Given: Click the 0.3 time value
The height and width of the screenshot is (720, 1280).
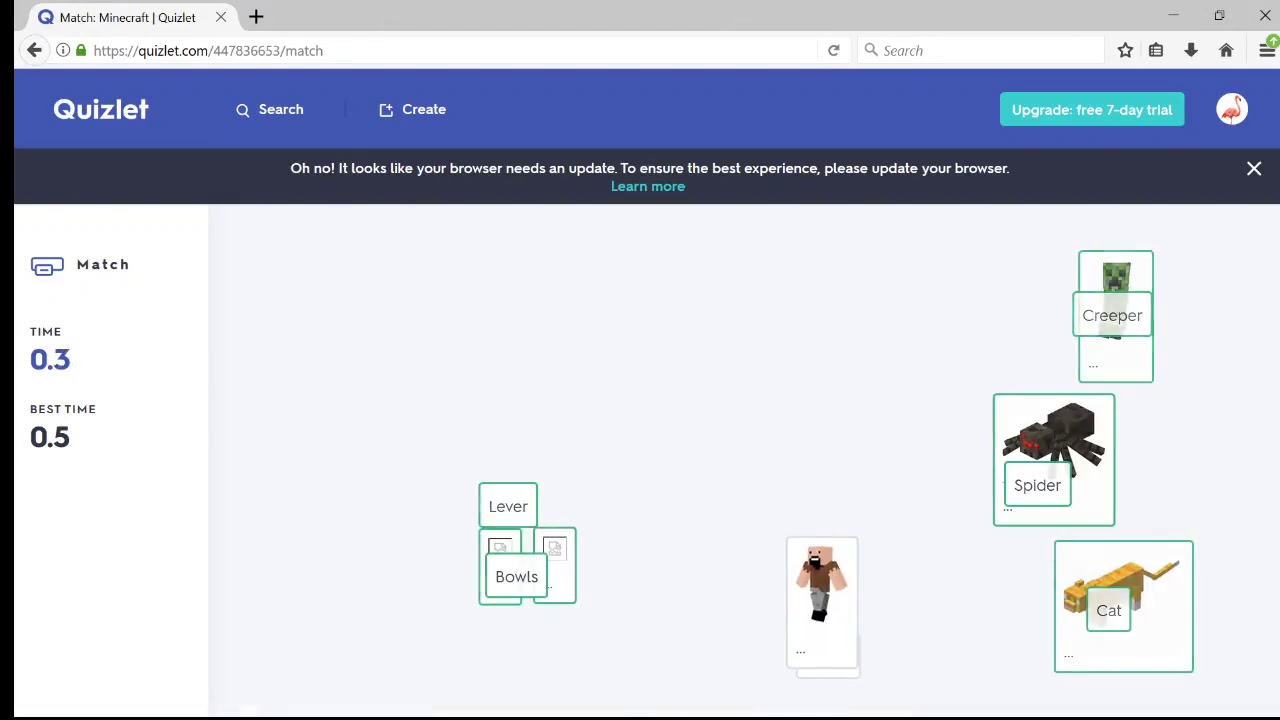Looking at the screenshot, I should pos(50,360).
